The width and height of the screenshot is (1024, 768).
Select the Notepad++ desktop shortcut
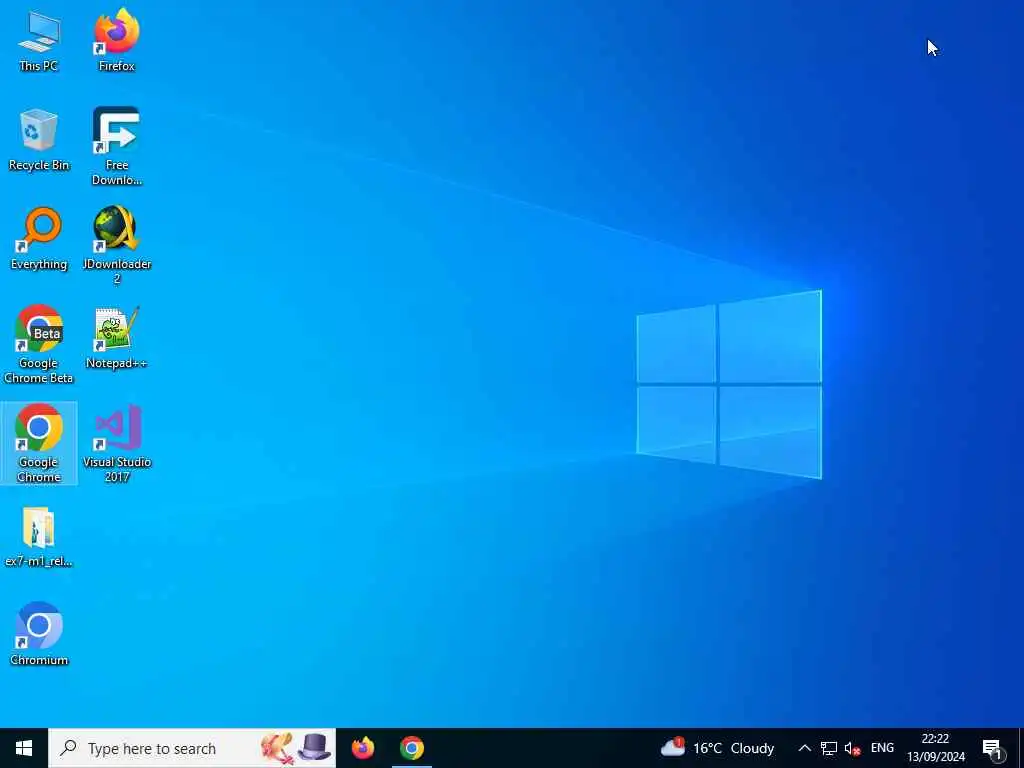coord(117,338)
